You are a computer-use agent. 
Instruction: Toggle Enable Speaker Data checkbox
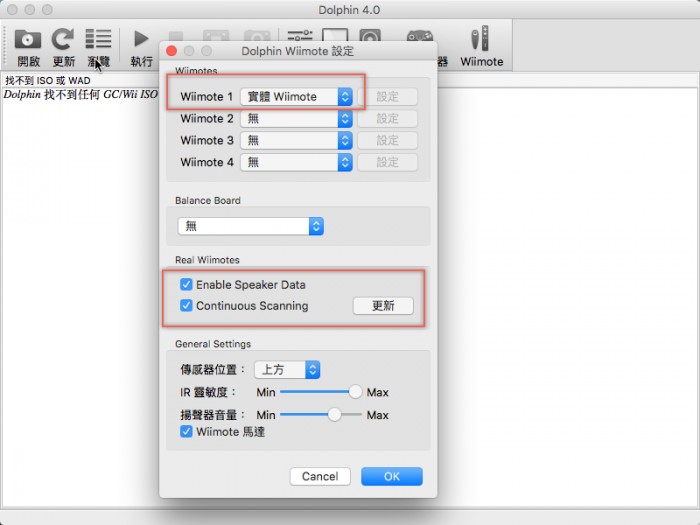pos(186,284)
